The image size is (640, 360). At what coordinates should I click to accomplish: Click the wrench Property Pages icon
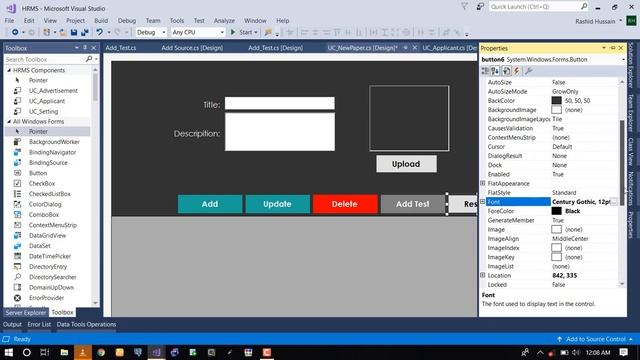(528, 71)
